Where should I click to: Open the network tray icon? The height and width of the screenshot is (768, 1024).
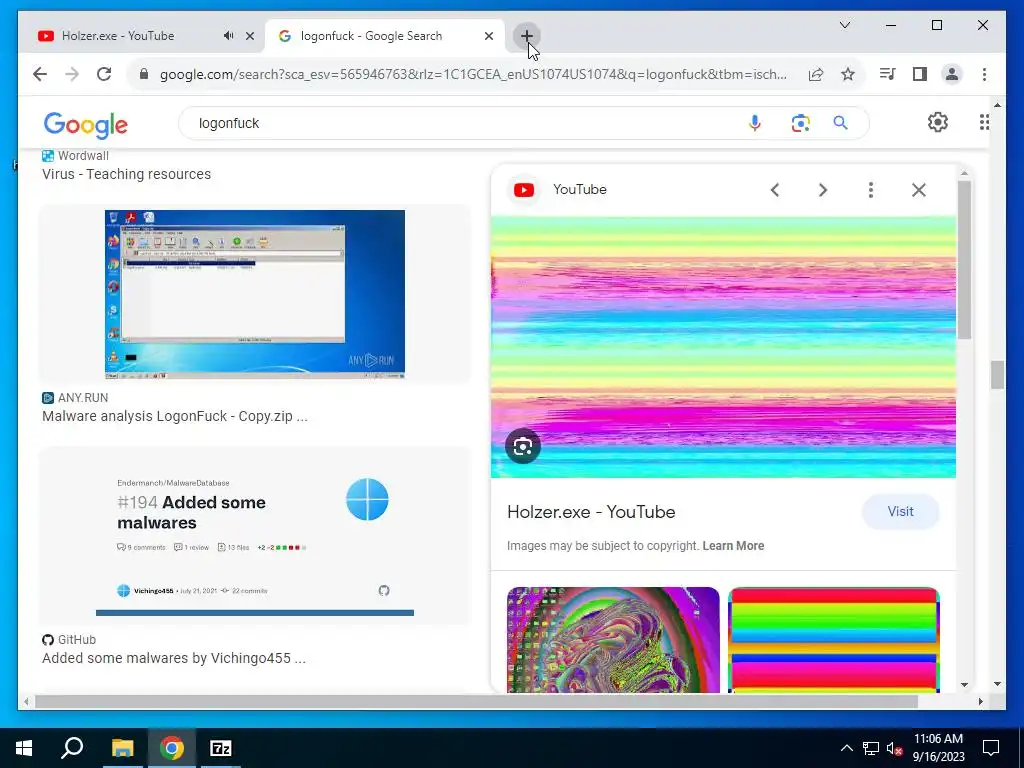tap(871, 748)
